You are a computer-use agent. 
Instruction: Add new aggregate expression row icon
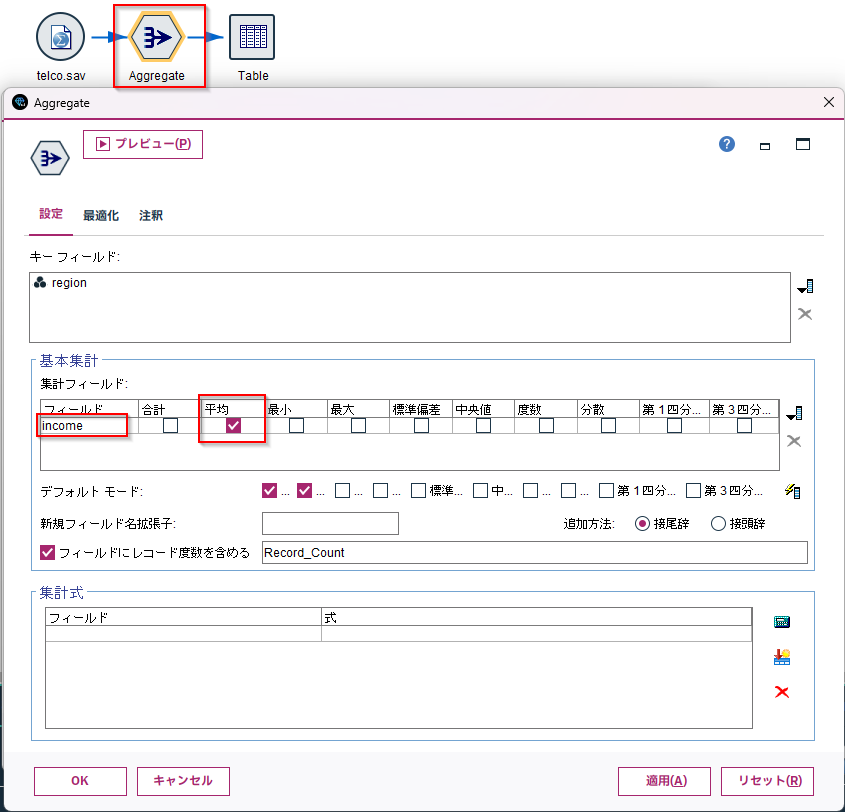[x=782, y=657]
